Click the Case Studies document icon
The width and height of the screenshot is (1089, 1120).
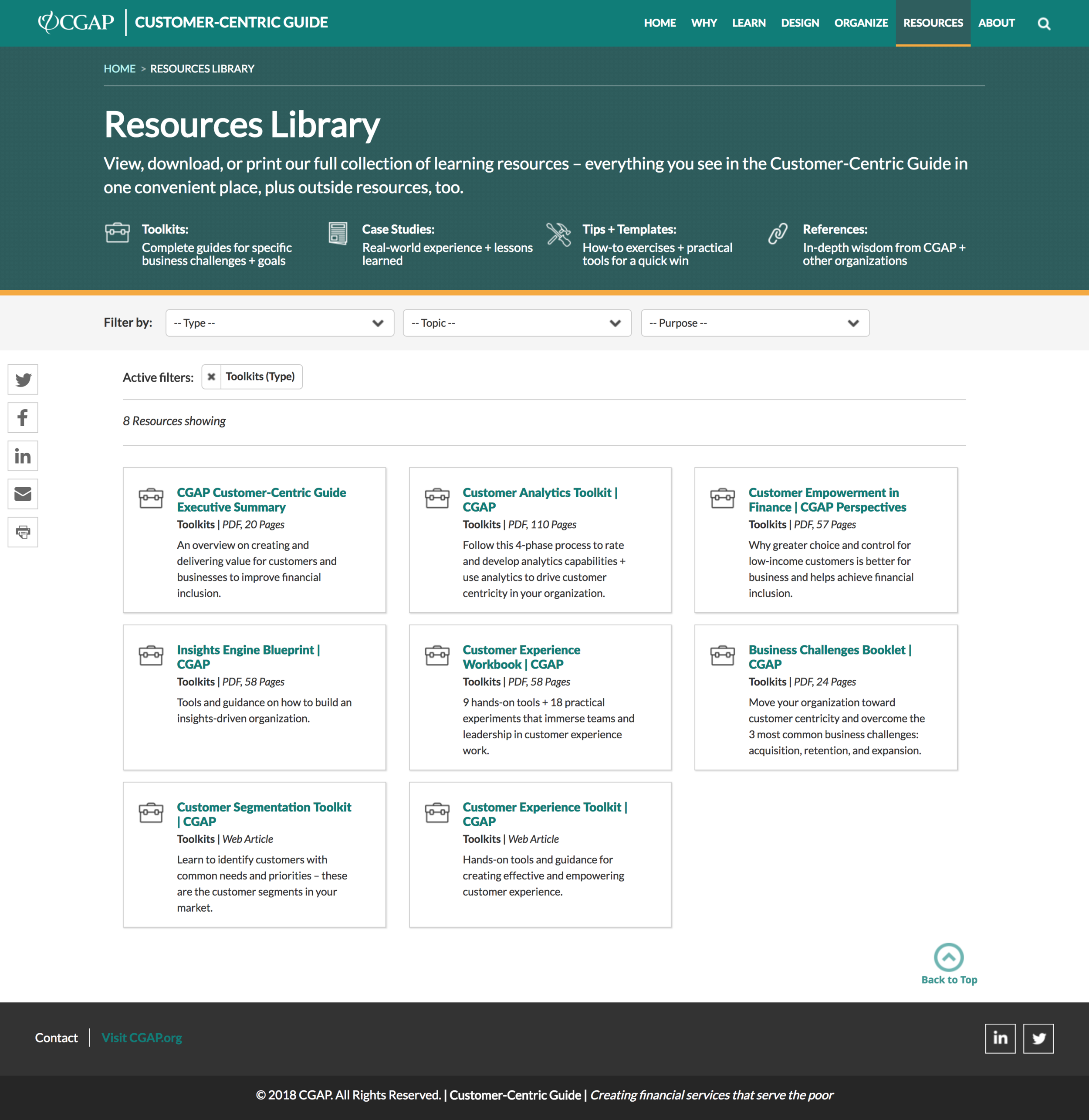coord(338,234)
